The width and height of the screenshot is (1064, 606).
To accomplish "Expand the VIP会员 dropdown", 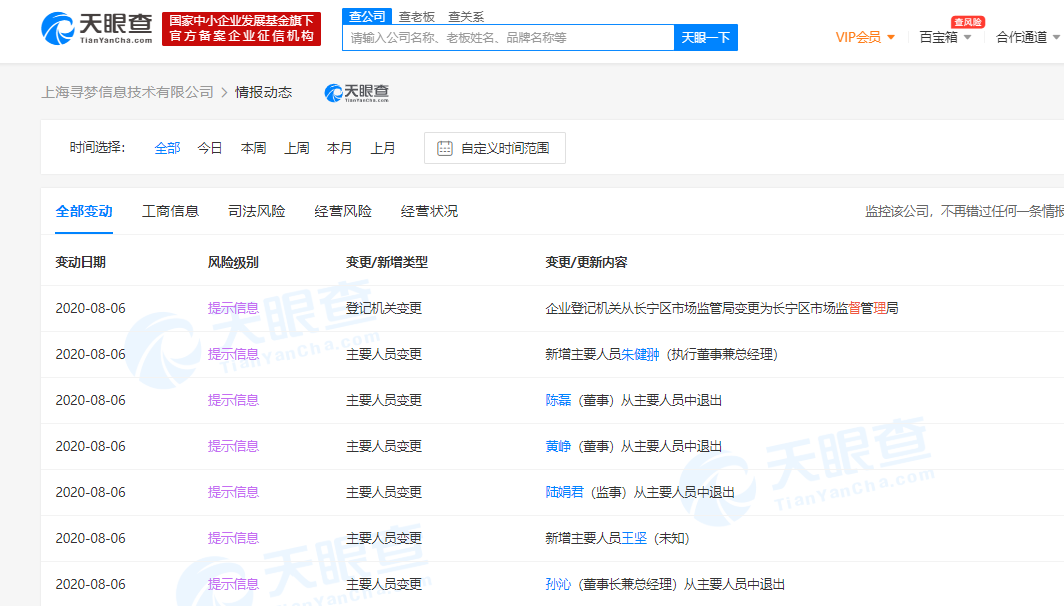I will point(865,37).
